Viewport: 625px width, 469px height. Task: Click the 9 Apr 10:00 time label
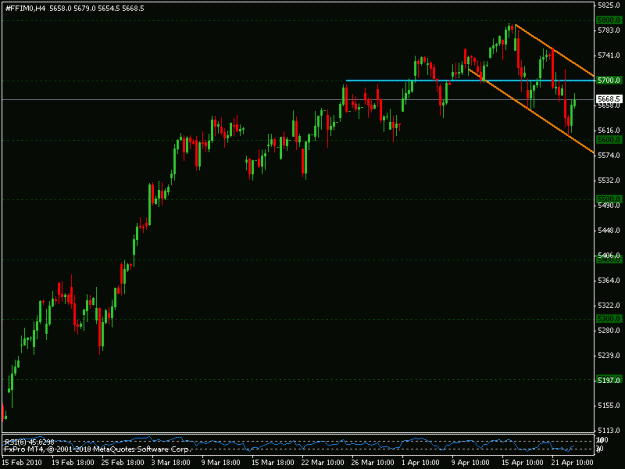(x=471, y=463)
